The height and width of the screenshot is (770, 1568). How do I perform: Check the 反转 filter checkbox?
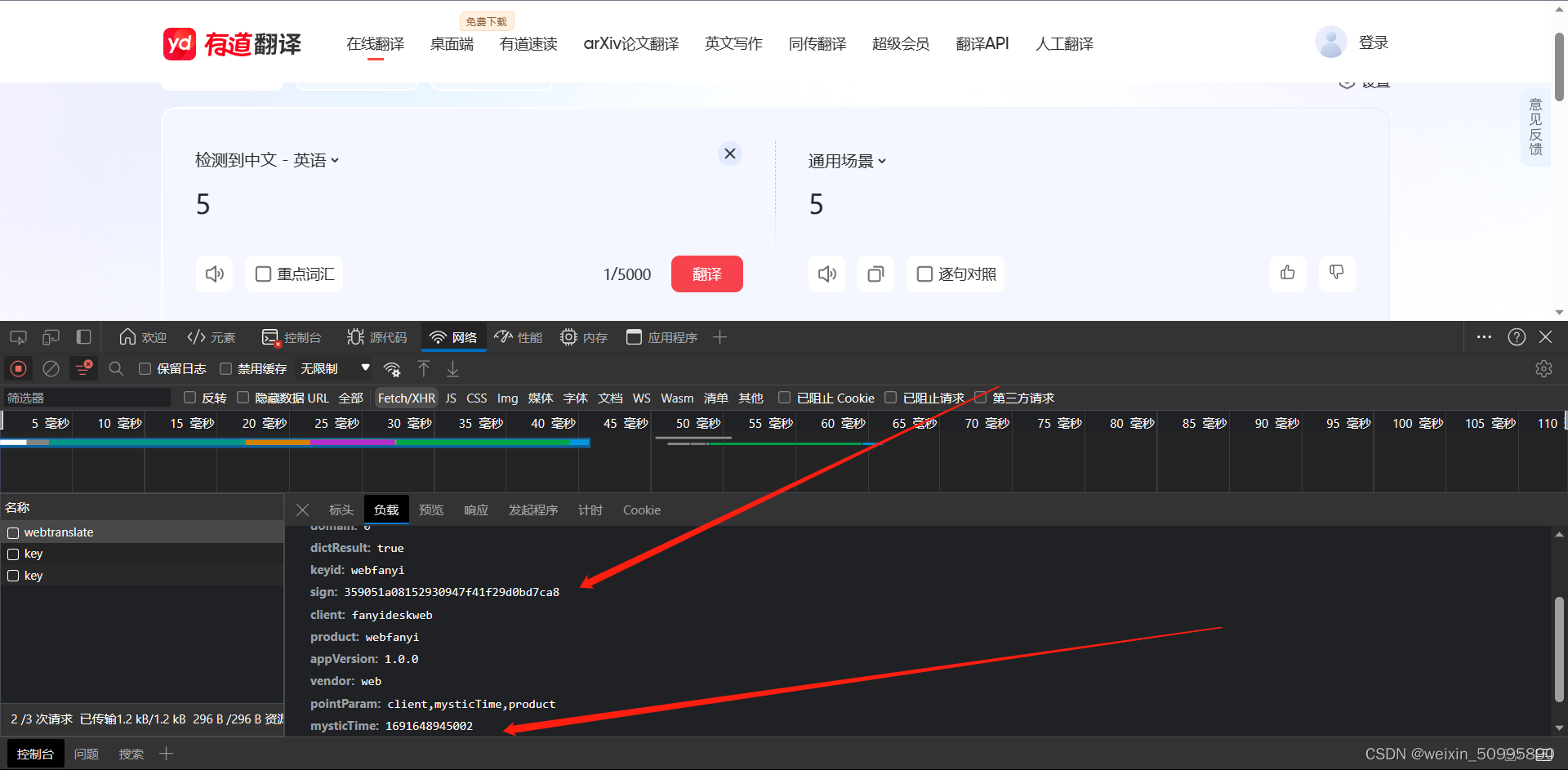coord(189,398)
